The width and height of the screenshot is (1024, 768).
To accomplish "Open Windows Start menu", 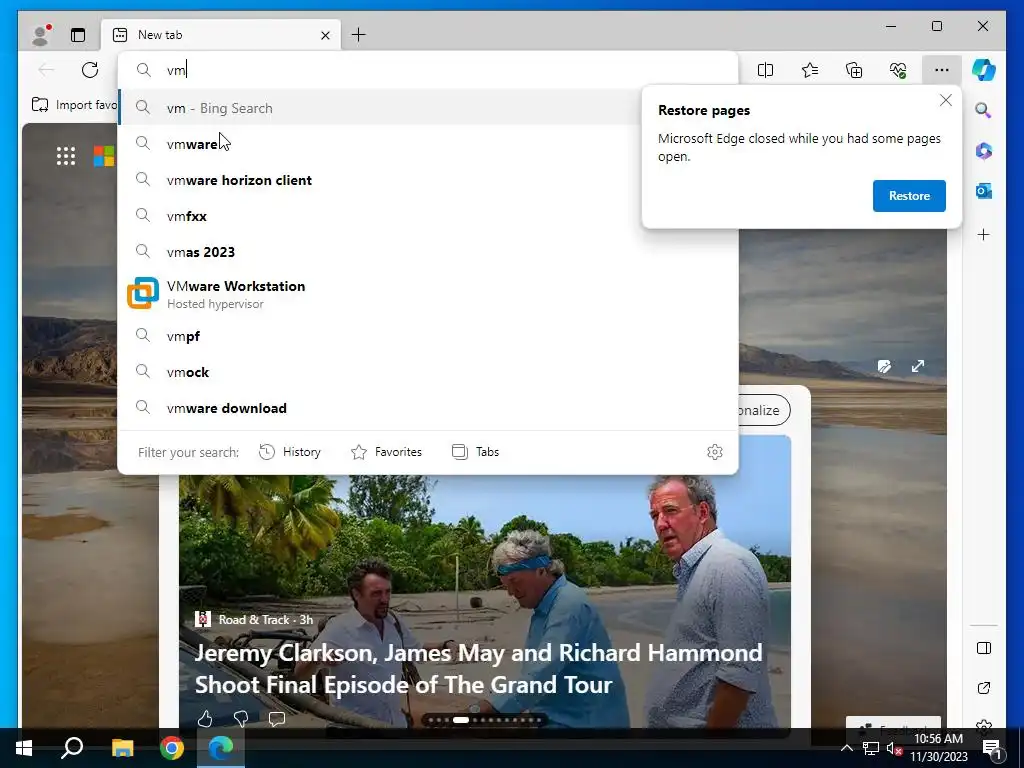I will click(24, 748).
